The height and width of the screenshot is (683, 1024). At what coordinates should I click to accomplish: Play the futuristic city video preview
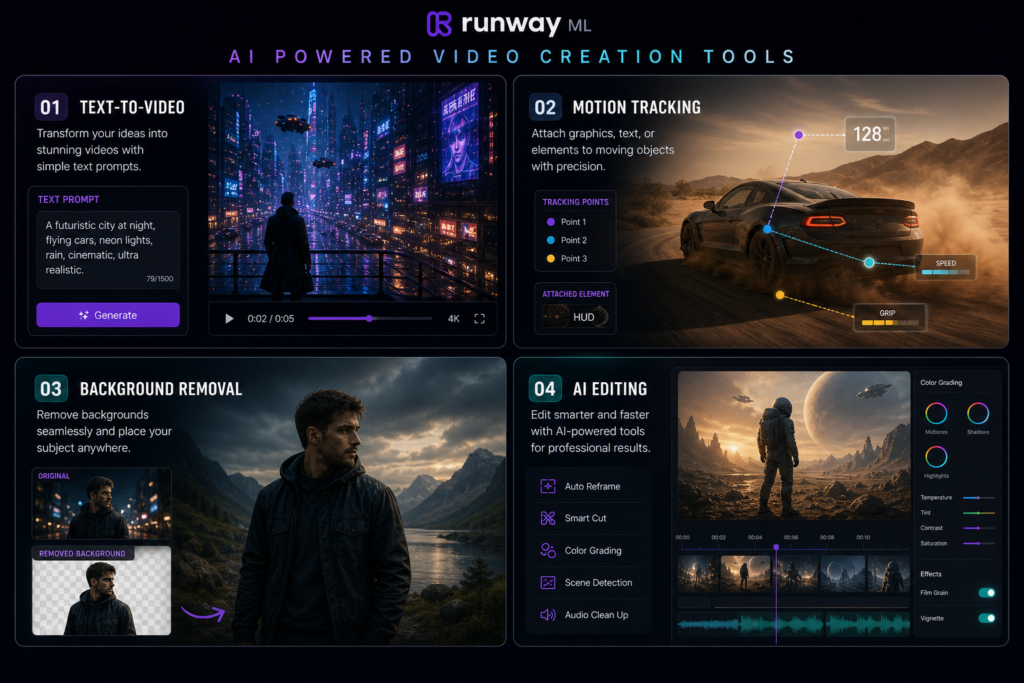[x=229, y=319]
